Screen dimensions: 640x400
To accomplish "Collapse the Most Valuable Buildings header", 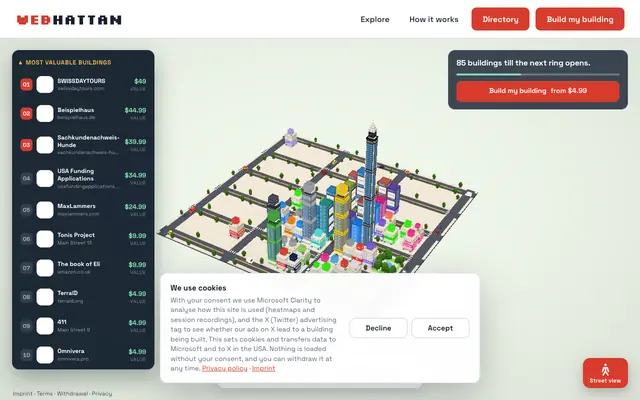I will [65, 62].
